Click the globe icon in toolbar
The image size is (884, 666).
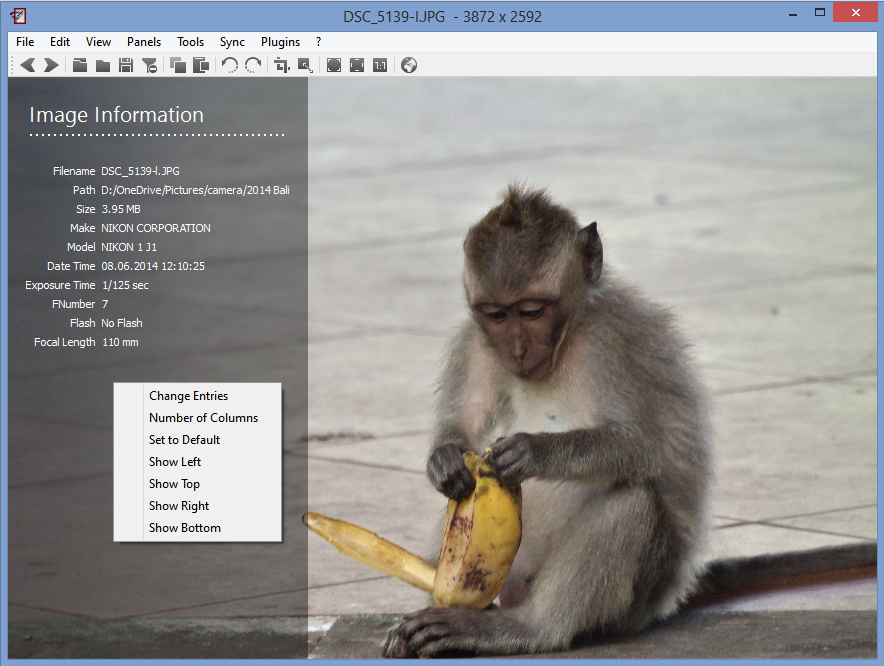(409, 65)
